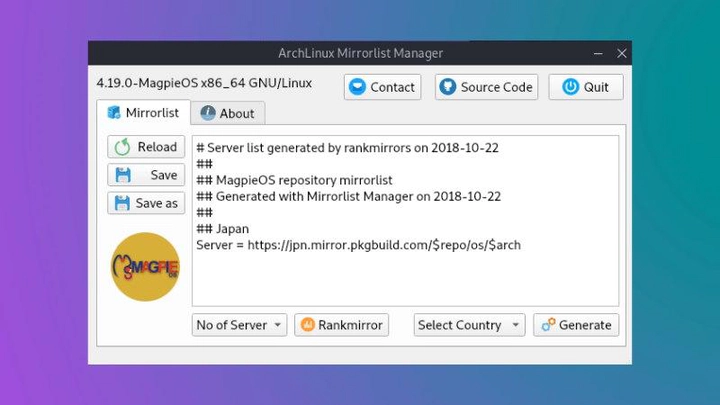Hit the Generate gears icon

(547, 325)
